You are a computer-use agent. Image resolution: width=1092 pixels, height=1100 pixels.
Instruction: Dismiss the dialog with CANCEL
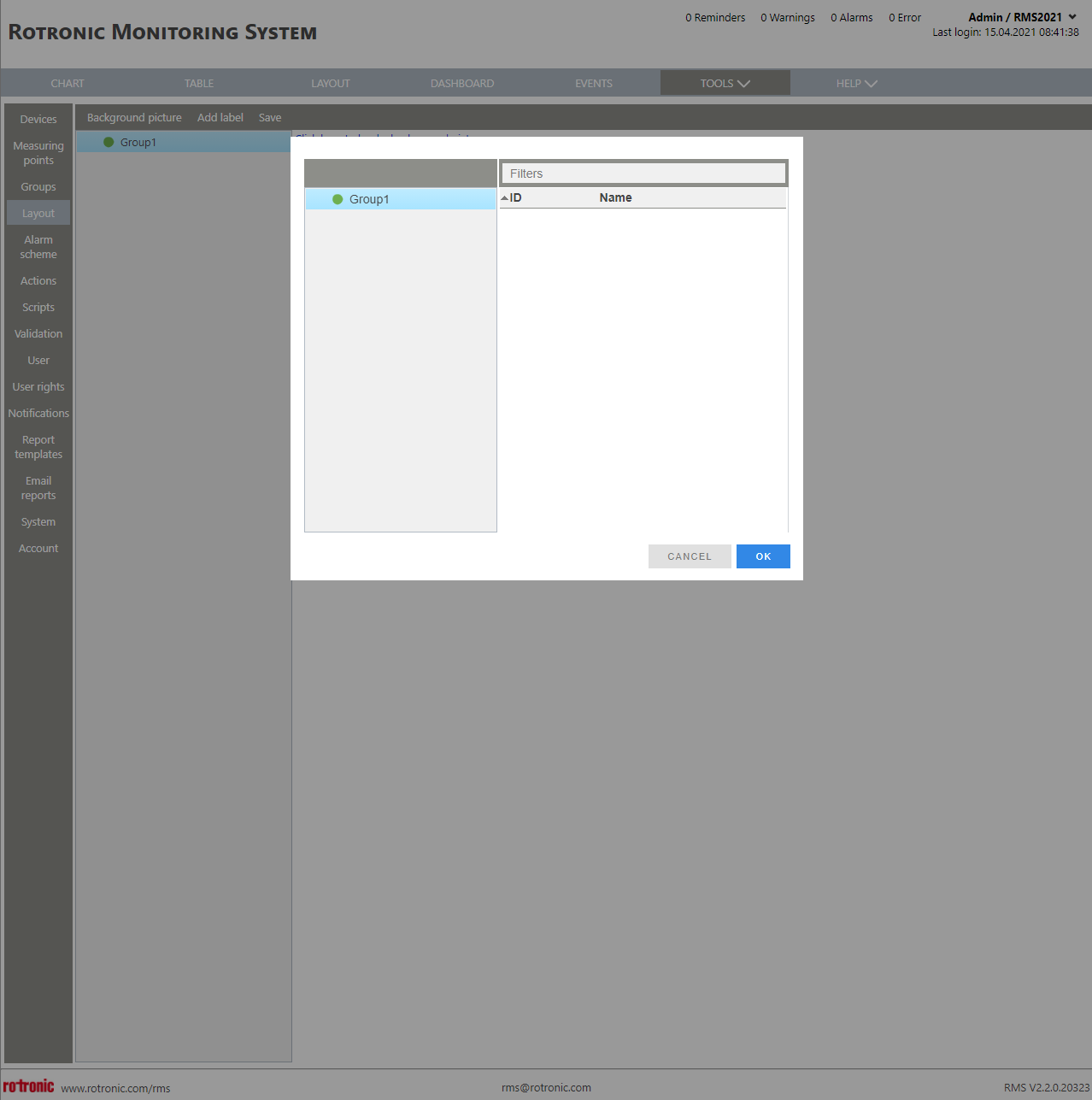pos(690,556)
